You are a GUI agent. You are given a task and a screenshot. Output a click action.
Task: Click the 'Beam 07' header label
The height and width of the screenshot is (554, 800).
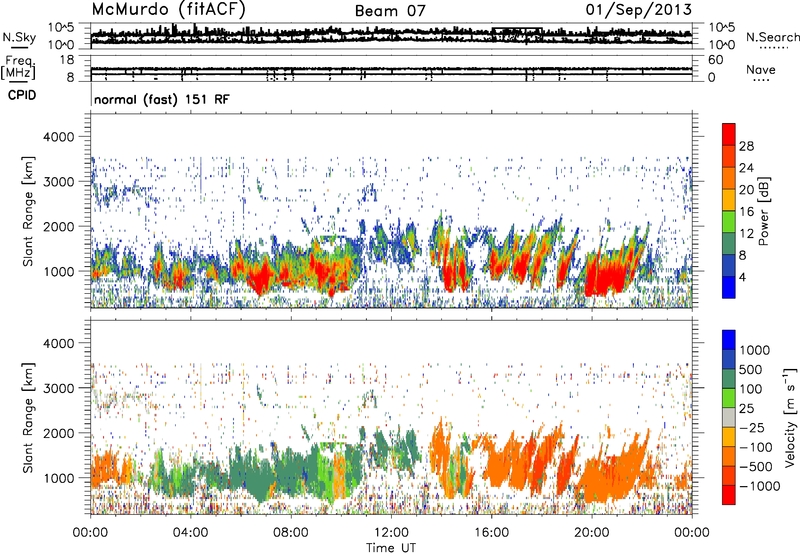pos(390,11)
